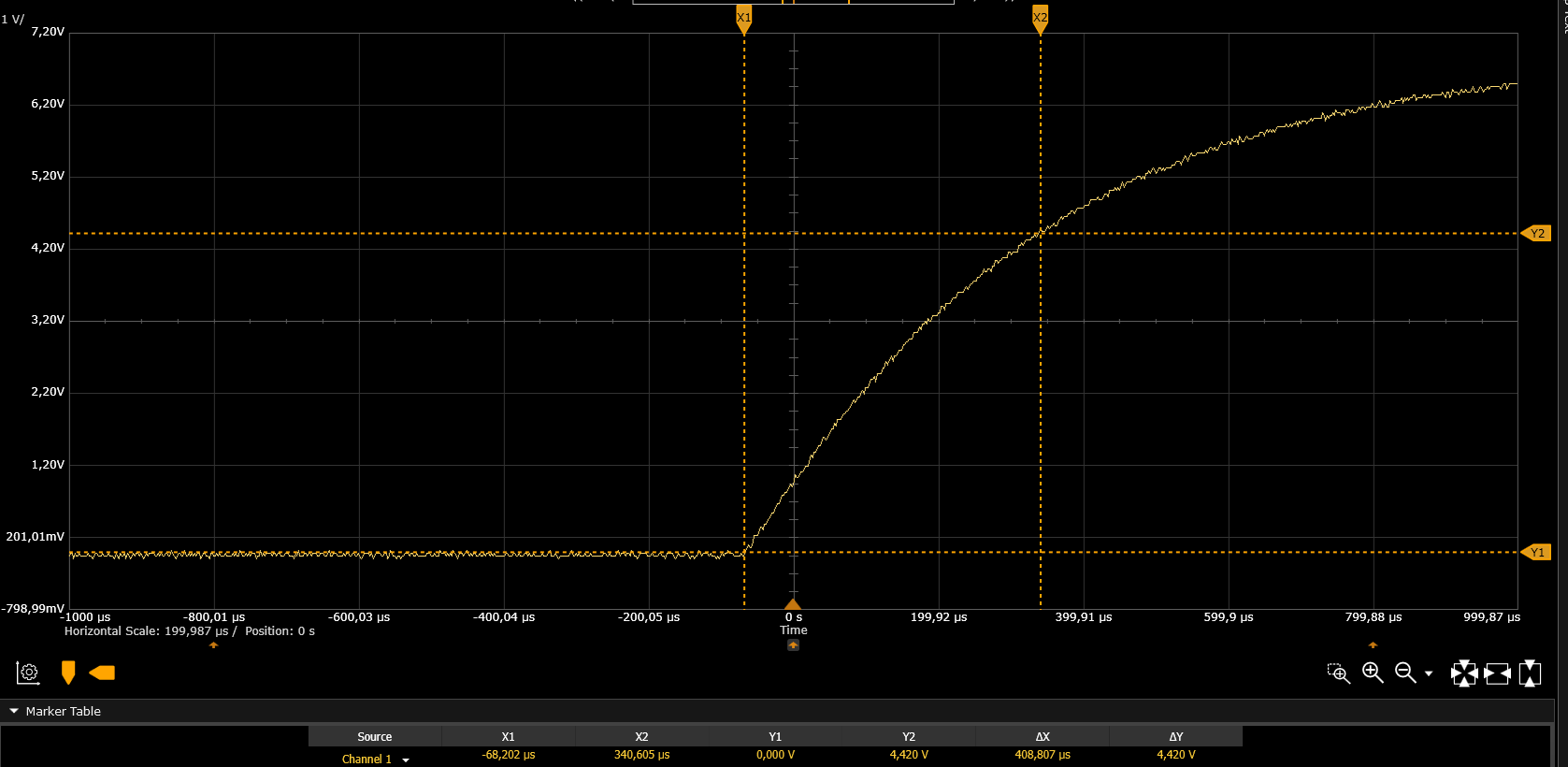Image resolution: width=1568 pixels, height=767 pixels.
Task: Toggle the vertical X marker tool
Action: 68,673
